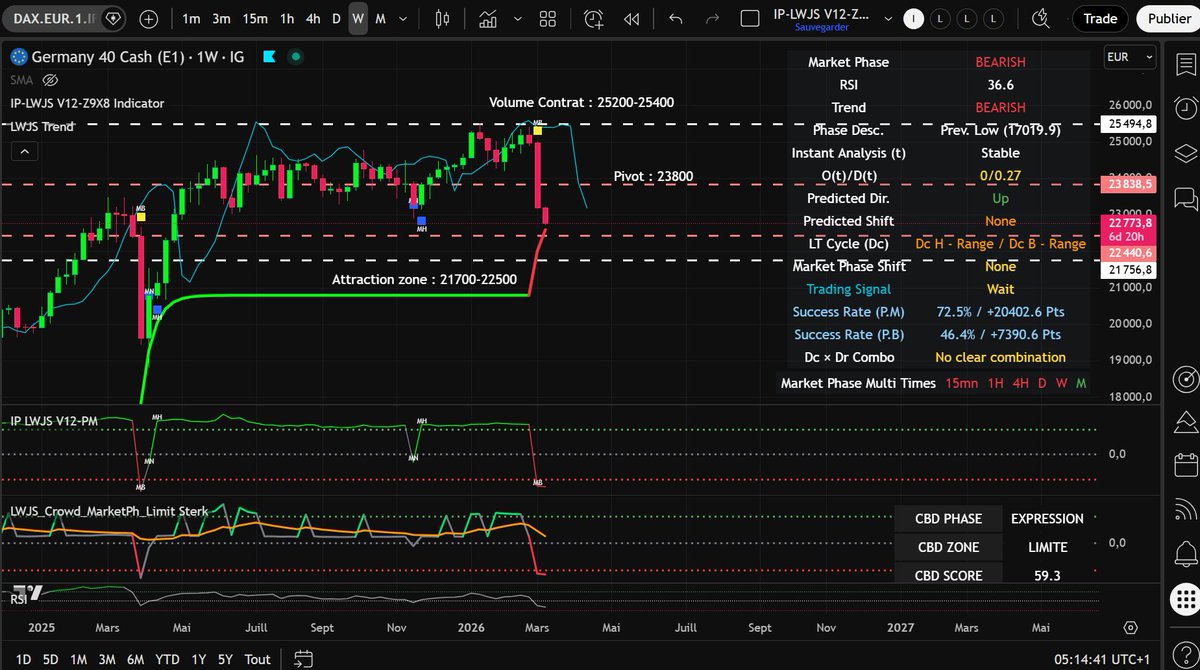Select the active white I layout circle
Screen dimensions: 1200x670
[913, 18]
